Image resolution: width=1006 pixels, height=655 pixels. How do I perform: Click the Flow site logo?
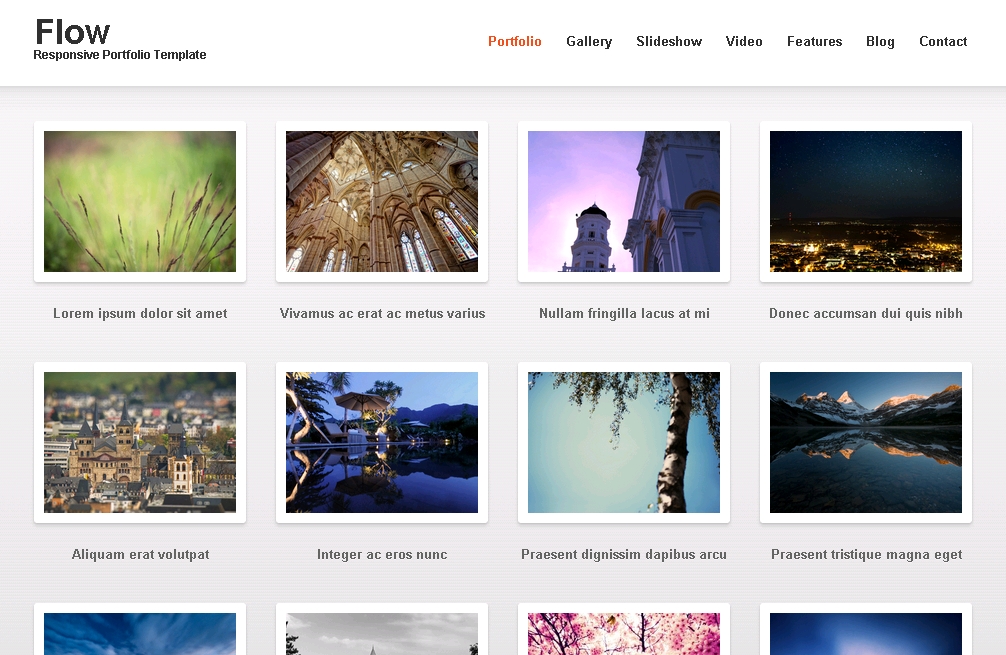pyautogui.click(x=73, y=33)
